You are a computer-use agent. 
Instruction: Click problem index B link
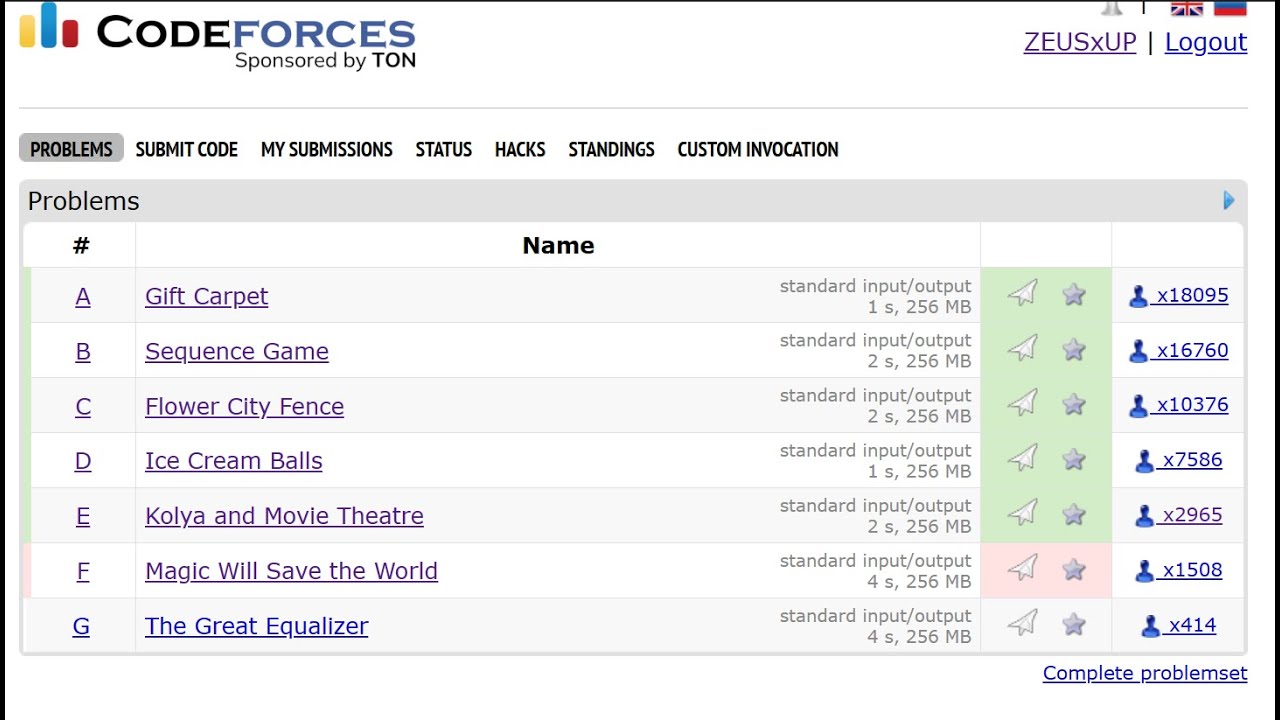(x=83, y=351)
